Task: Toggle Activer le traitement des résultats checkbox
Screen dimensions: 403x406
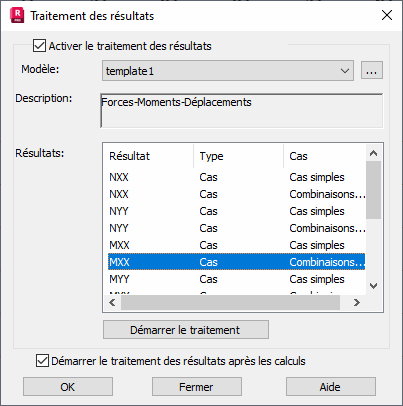Action: coord(39,46)
